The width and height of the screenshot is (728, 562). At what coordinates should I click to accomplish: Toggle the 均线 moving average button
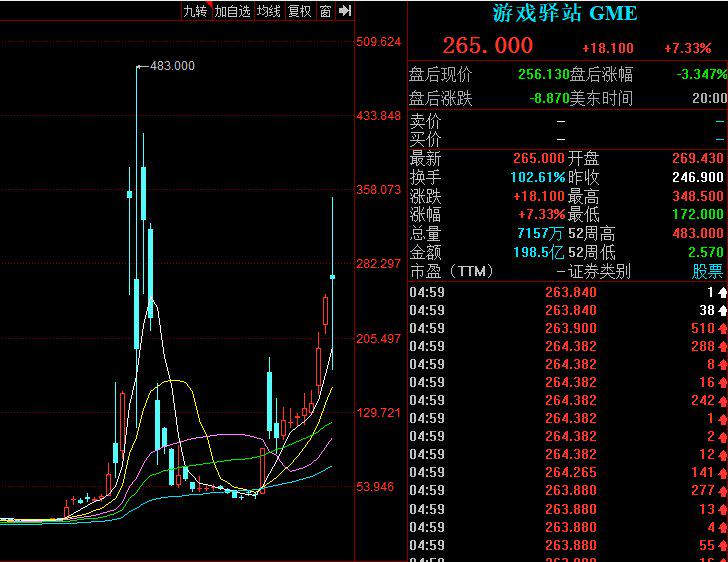(269, 11)
